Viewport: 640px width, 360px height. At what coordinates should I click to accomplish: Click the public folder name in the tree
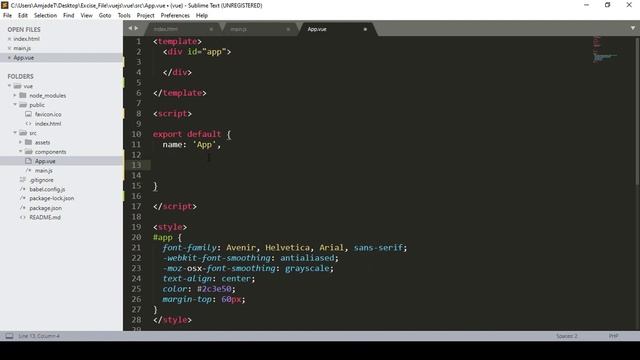pos(37,105)
